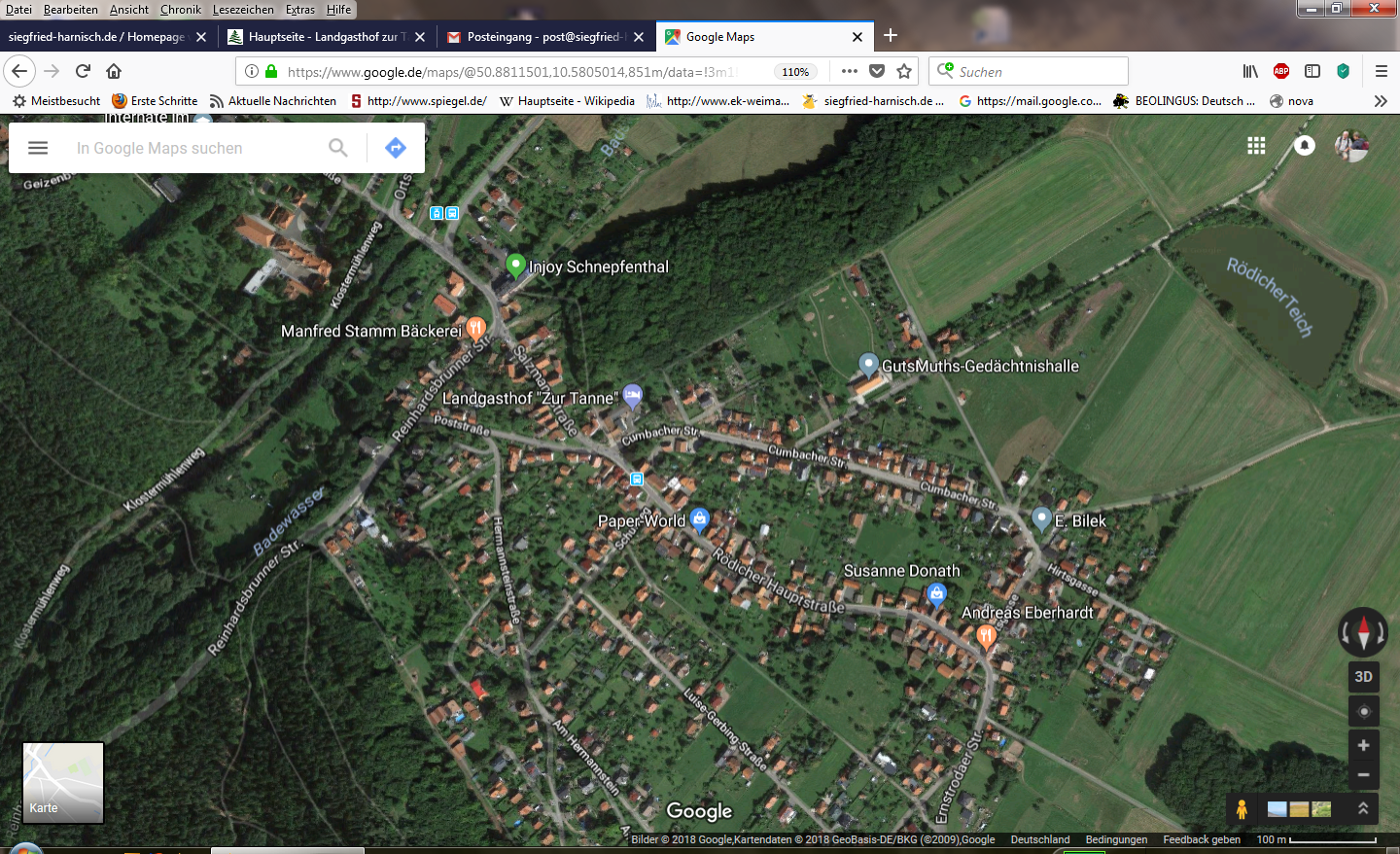Open the spiegel.de bookmark

click(x=419, y=101)
